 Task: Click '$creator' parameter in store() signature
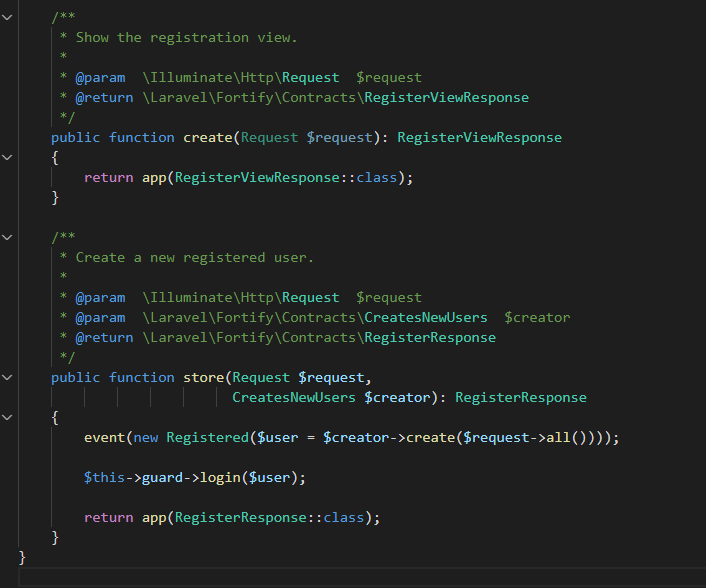pos(397,398)
